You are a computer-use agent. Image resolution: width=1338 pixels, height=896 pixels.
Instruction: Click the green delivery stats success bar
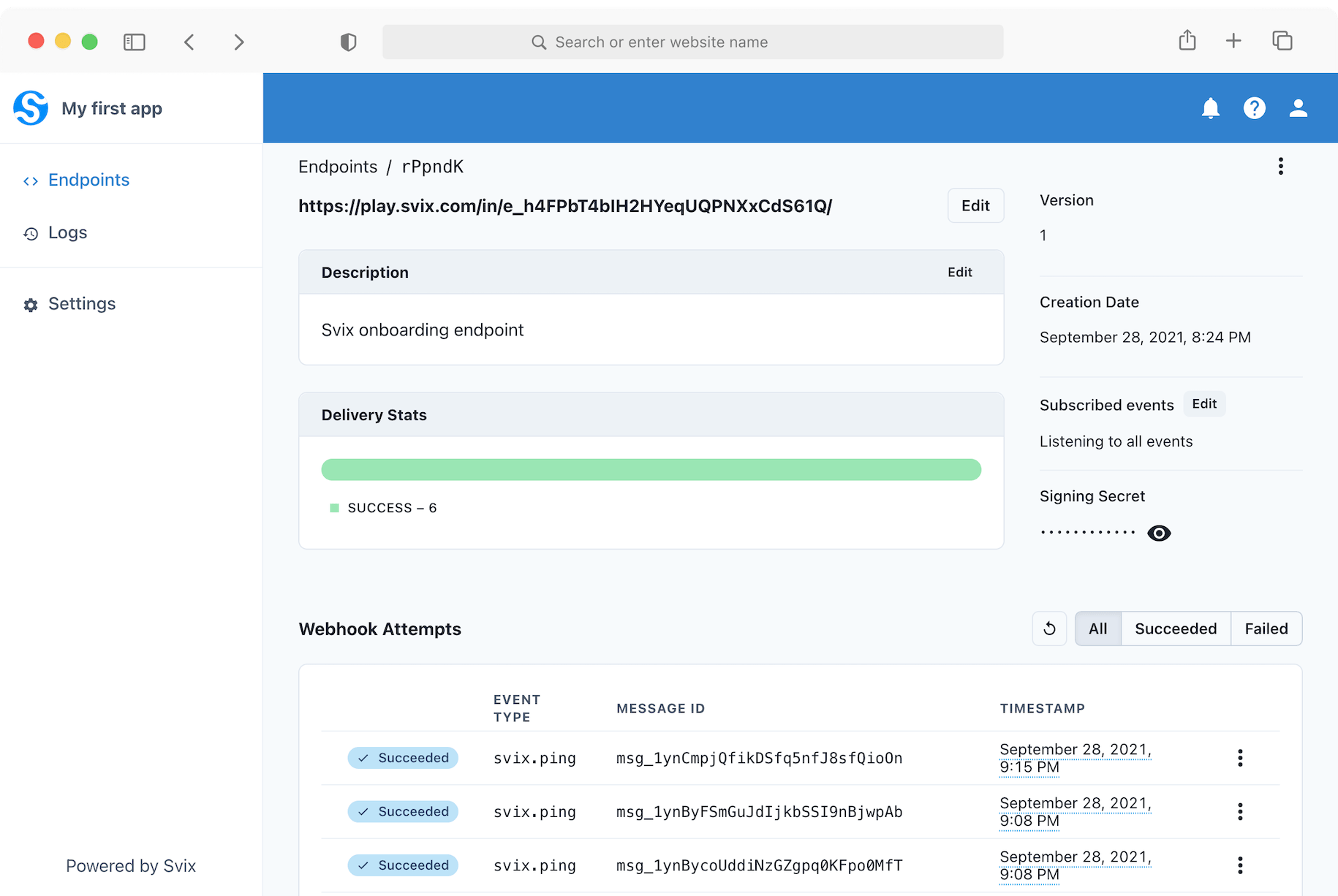coord(651,469)
